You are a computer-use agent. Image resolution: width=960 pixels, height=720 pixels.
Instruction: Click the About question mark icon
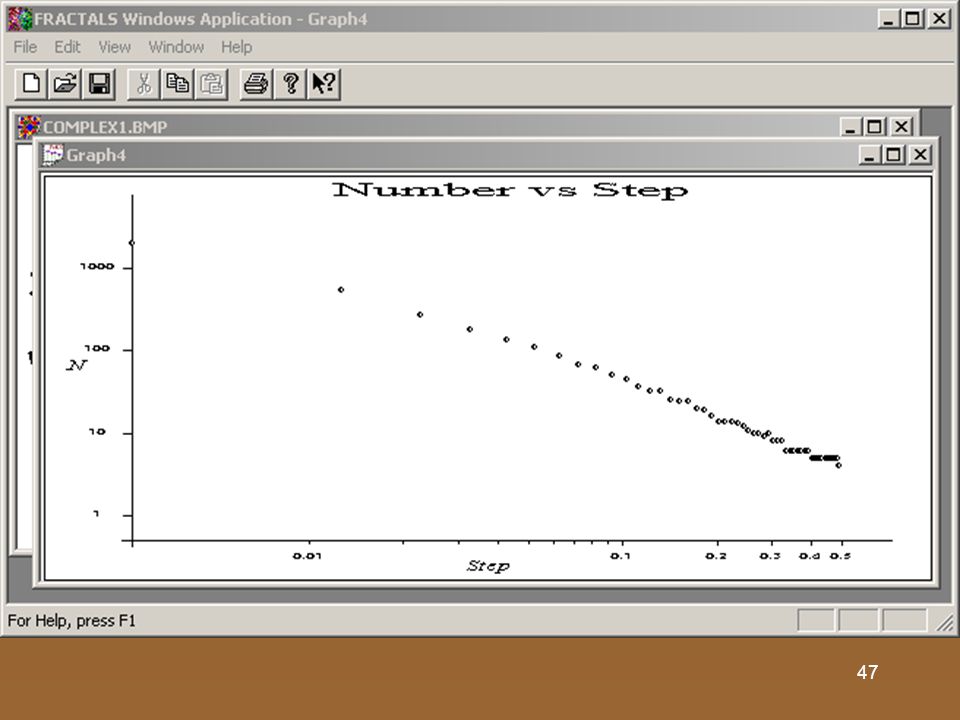click(290, 84)
